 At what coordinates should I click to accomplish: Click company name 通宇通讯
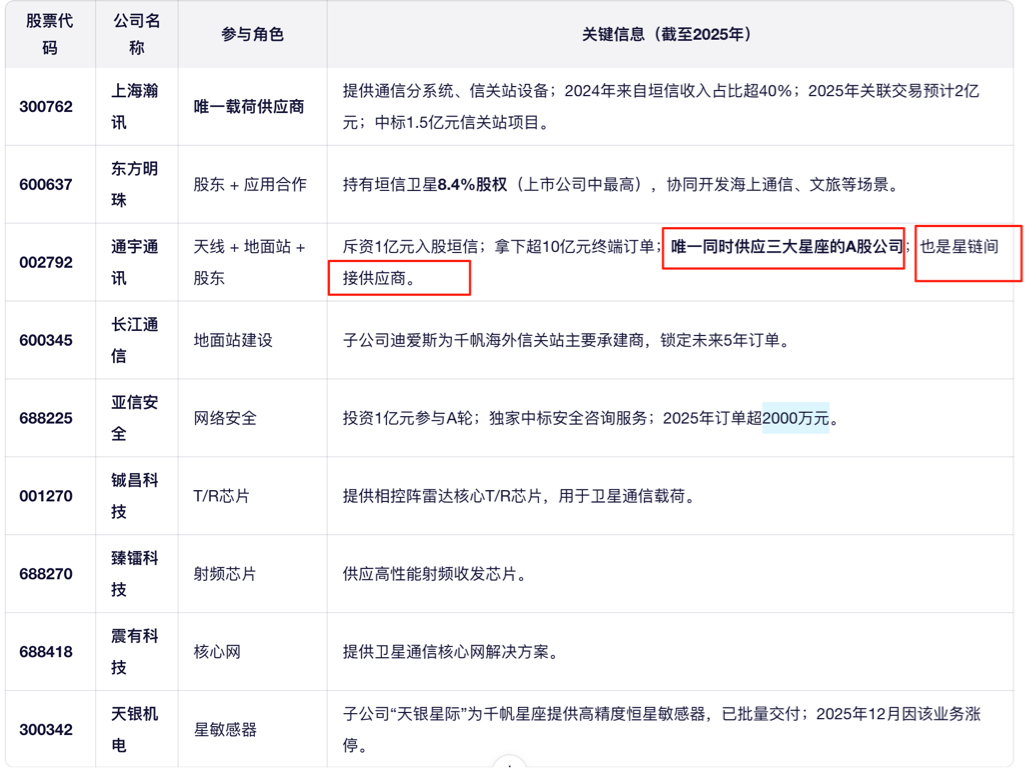point(134,262)
